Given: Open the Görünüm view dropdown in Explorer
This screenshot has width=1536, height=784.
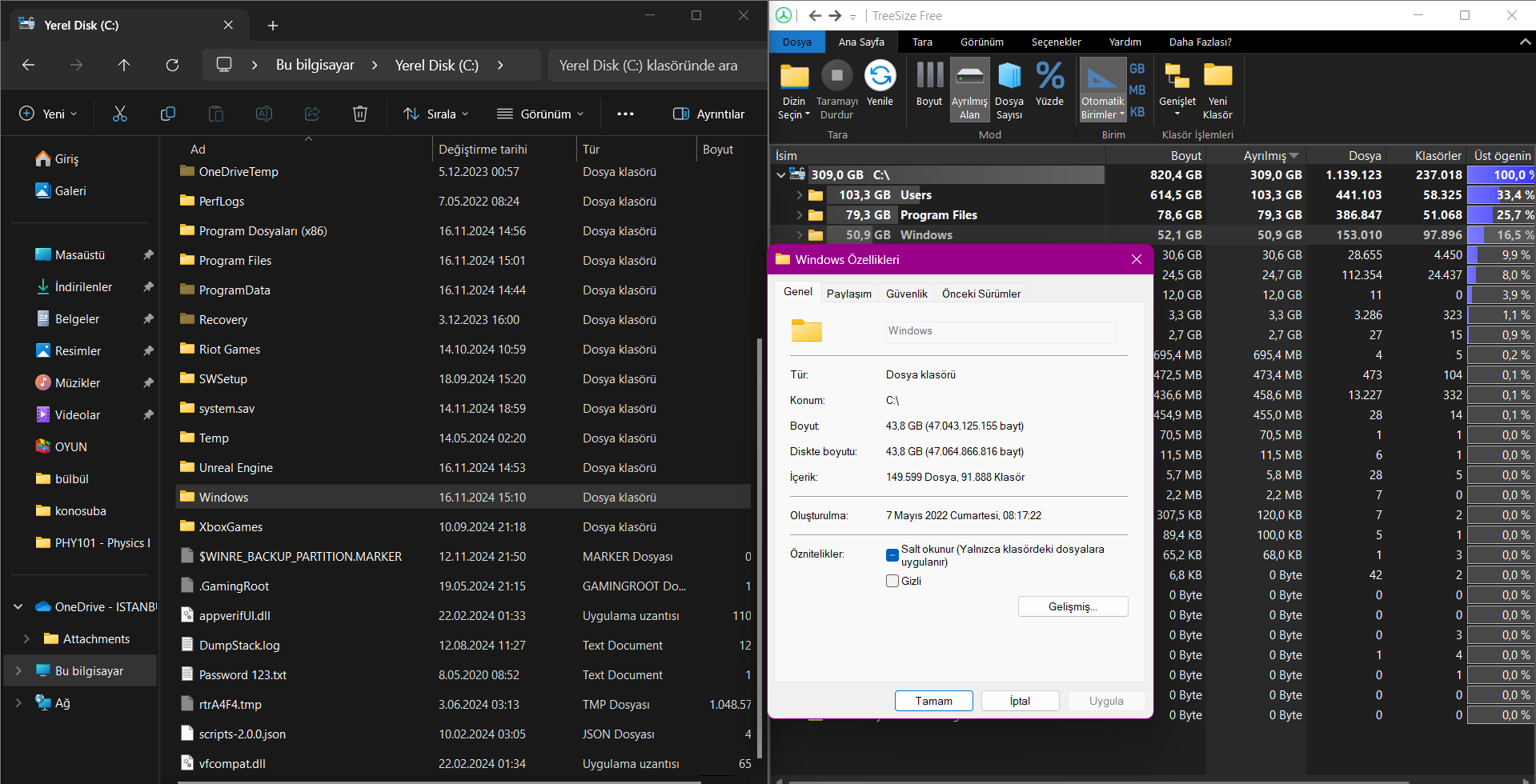Looking at the screenshot, I should (540, 114).
